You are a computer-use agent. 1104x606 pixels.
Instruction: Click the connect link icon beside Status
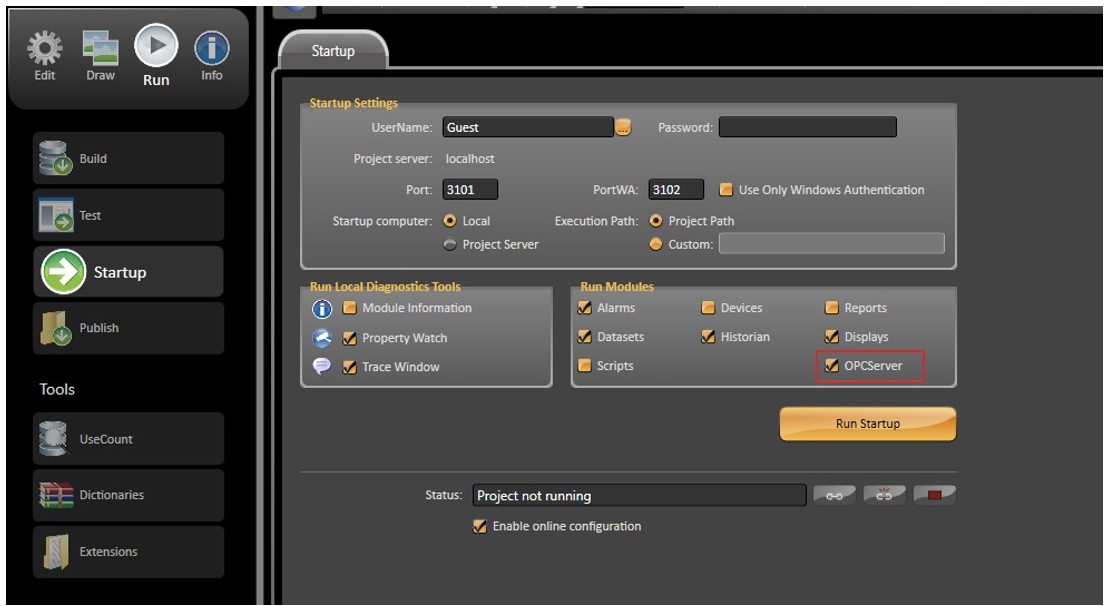coord(834,495)
